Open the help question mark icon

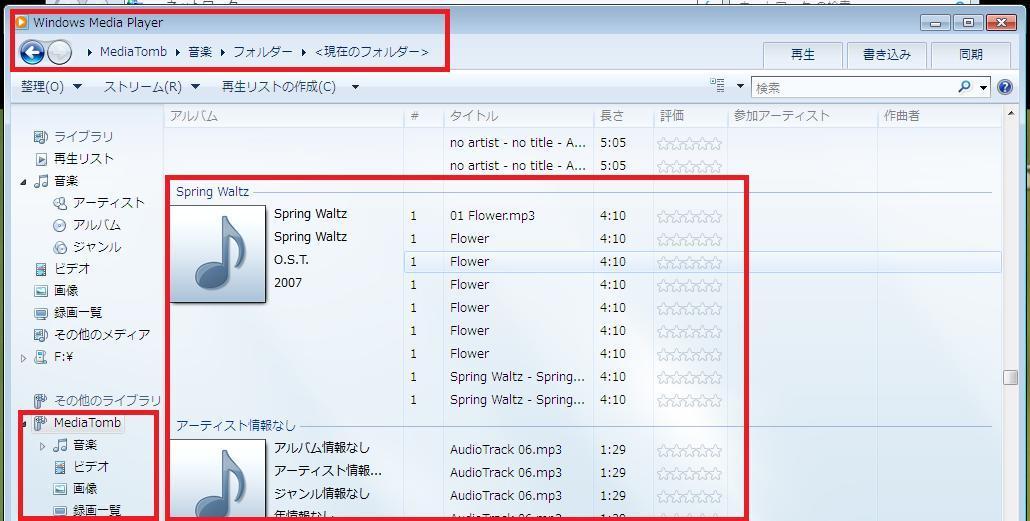pos(1004,87)
